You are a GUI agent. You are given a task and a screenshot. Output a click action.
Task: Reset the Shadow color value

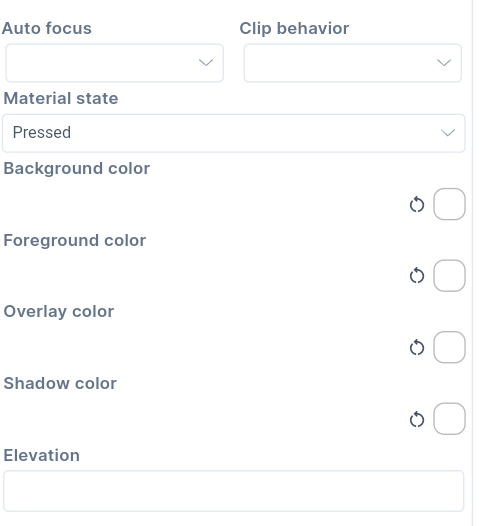(417, 419)
